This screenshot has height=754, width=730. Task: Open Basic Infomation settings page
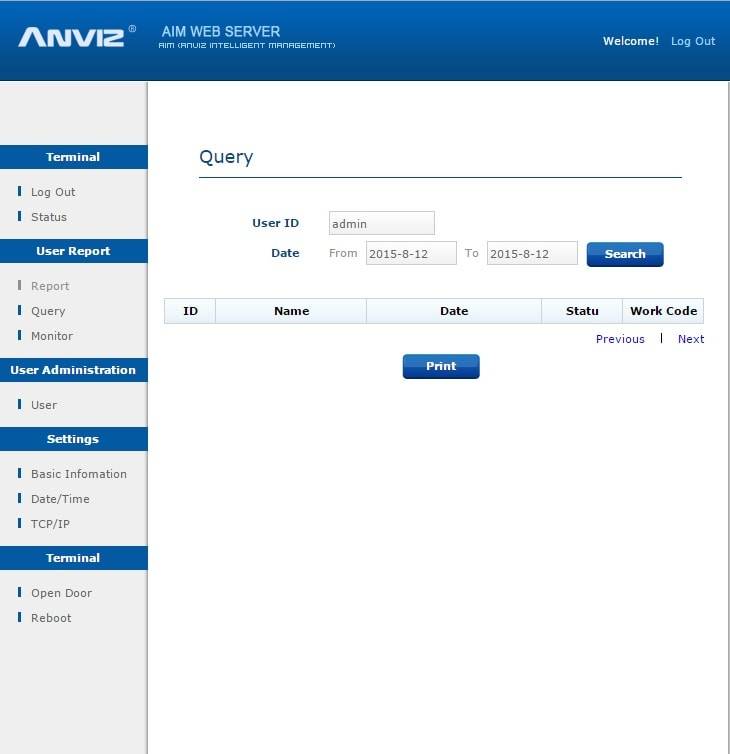(x=78, y=474)
